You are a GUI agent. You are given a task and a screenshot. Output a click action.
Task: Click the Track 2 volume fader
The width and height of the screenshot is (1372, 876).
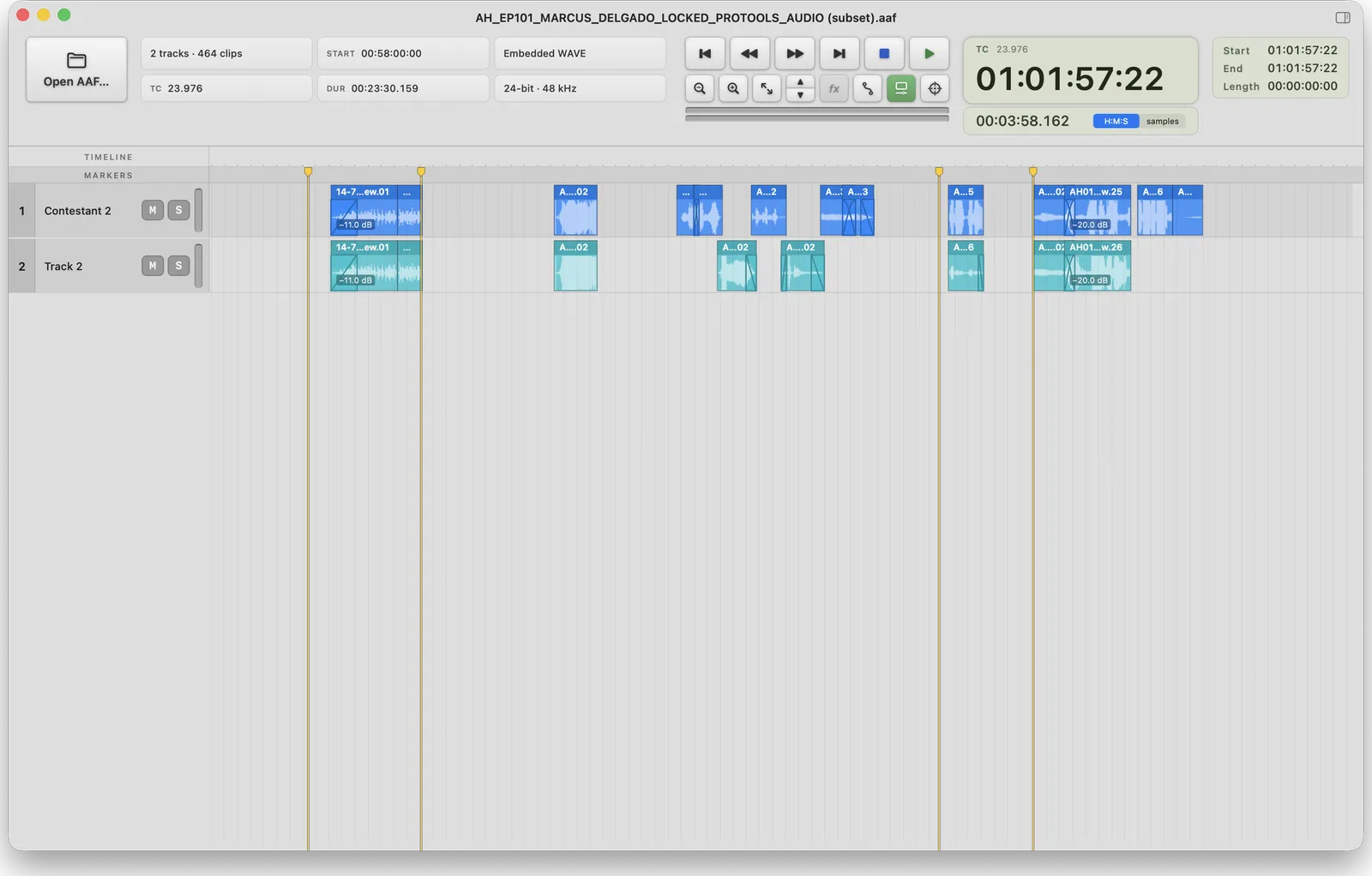click(199, 266)
